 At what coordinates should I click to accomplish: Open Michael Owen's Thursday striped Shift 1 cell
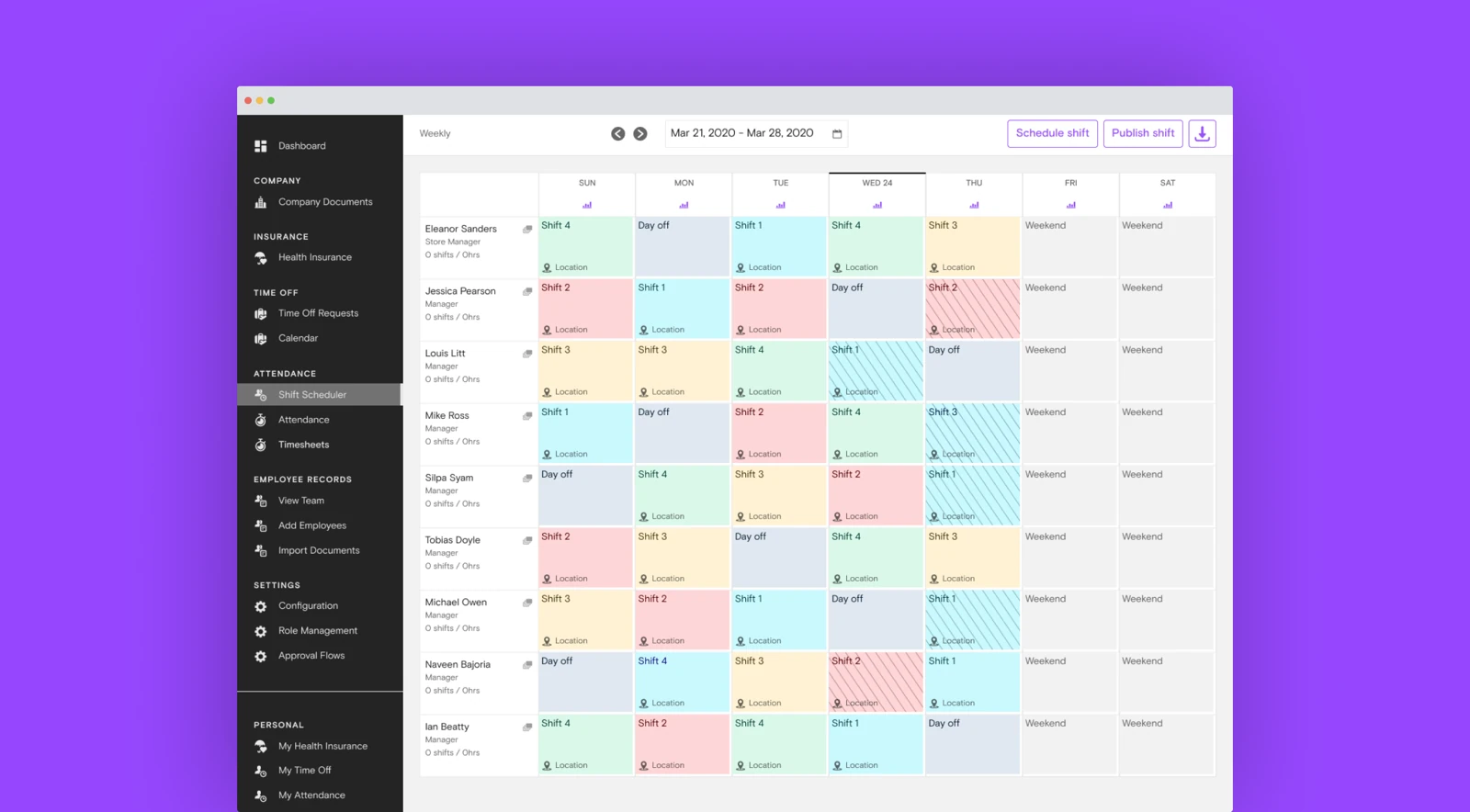point(973,620)
